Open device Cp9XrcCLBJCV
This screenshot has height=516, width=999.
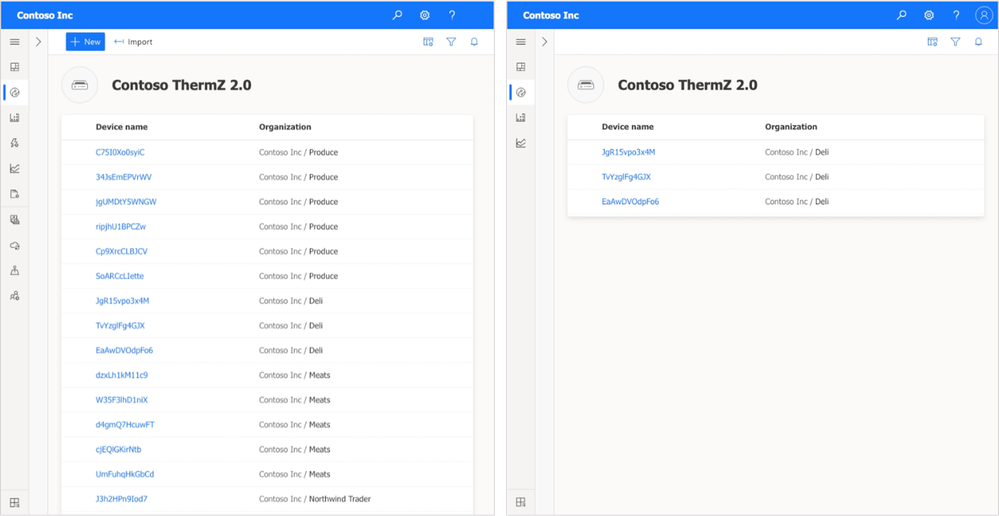pos(122,252)
